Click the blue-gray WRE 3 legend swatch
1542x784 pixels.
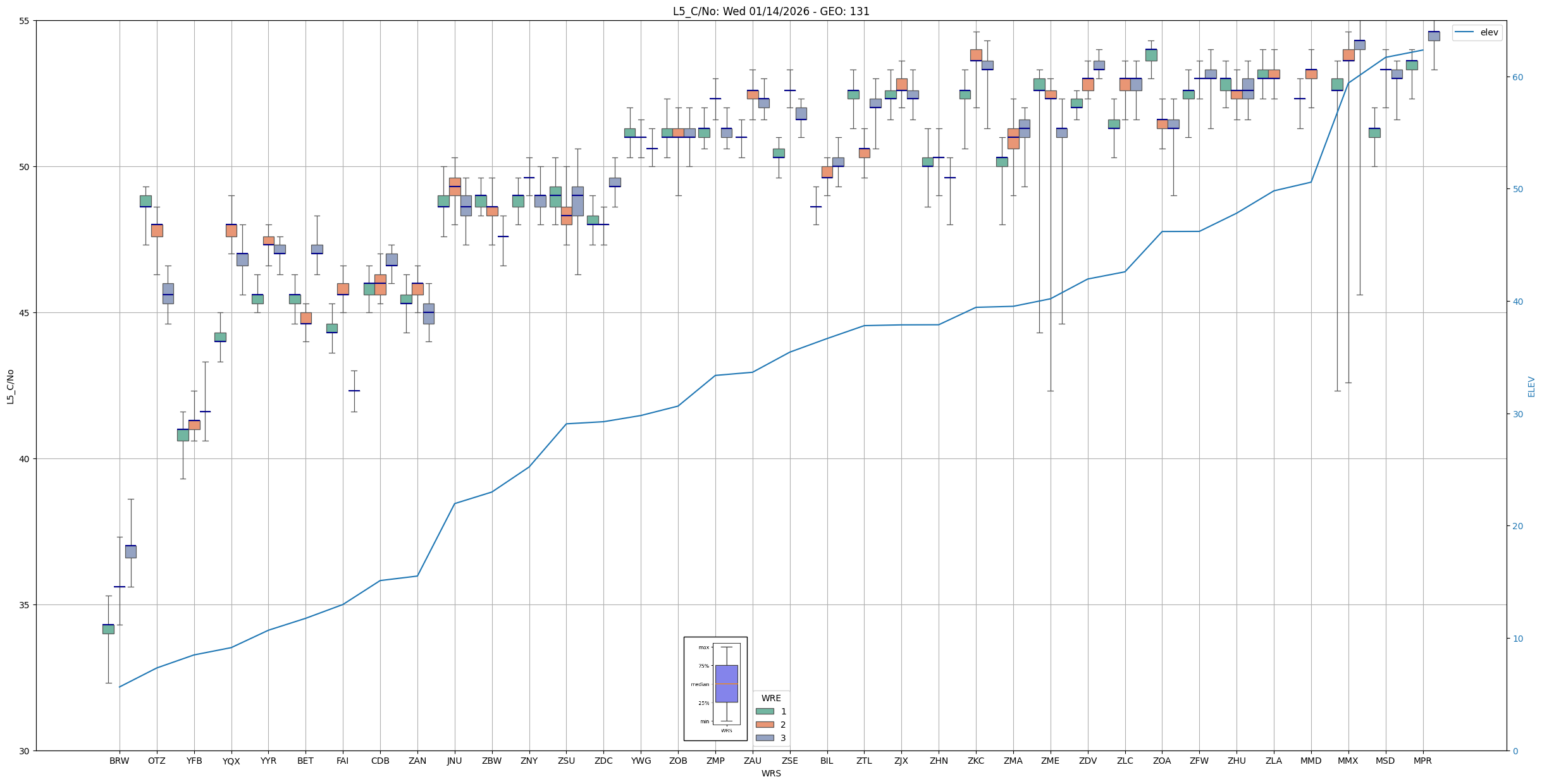click(x=765, y=738)
